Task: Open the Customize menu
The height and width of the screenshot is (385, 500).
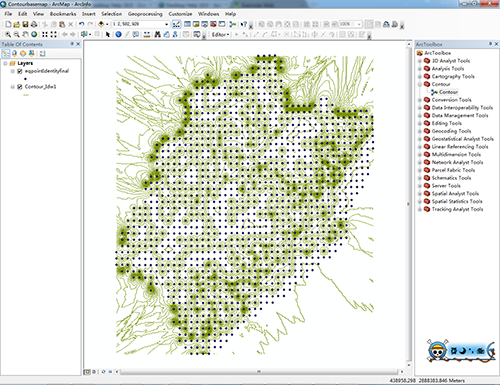Action: point(180,14)
